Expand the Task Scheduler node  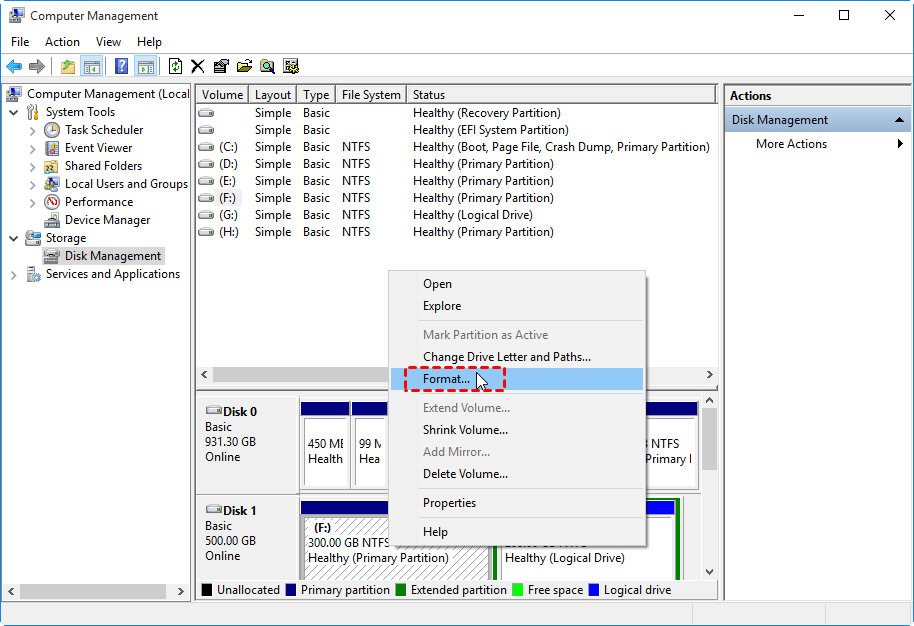pos(33,131)
